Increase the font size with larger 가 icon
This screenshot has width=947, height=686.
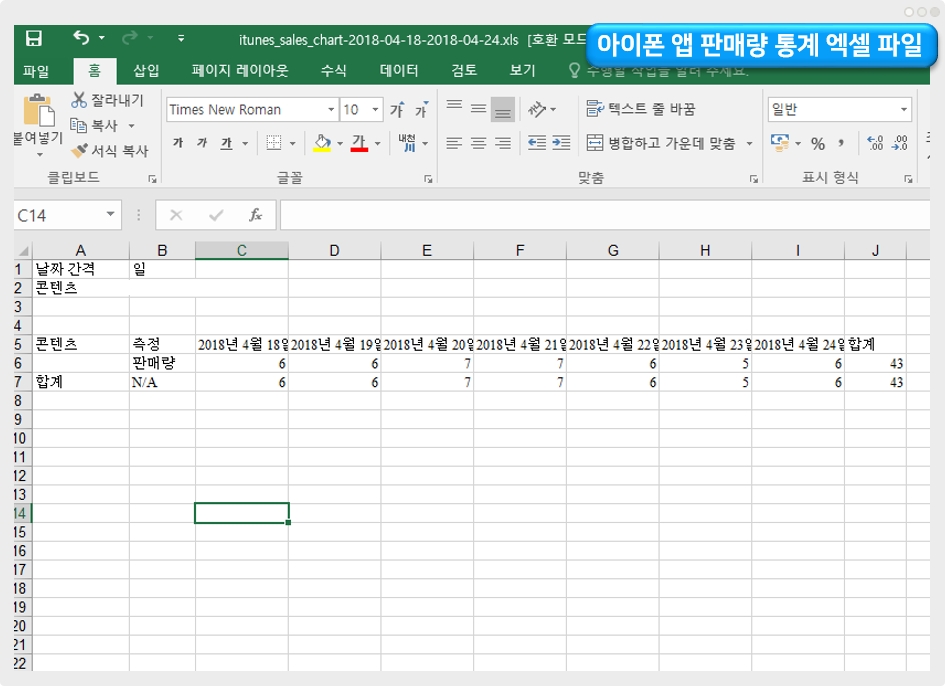tap(397, 110)
